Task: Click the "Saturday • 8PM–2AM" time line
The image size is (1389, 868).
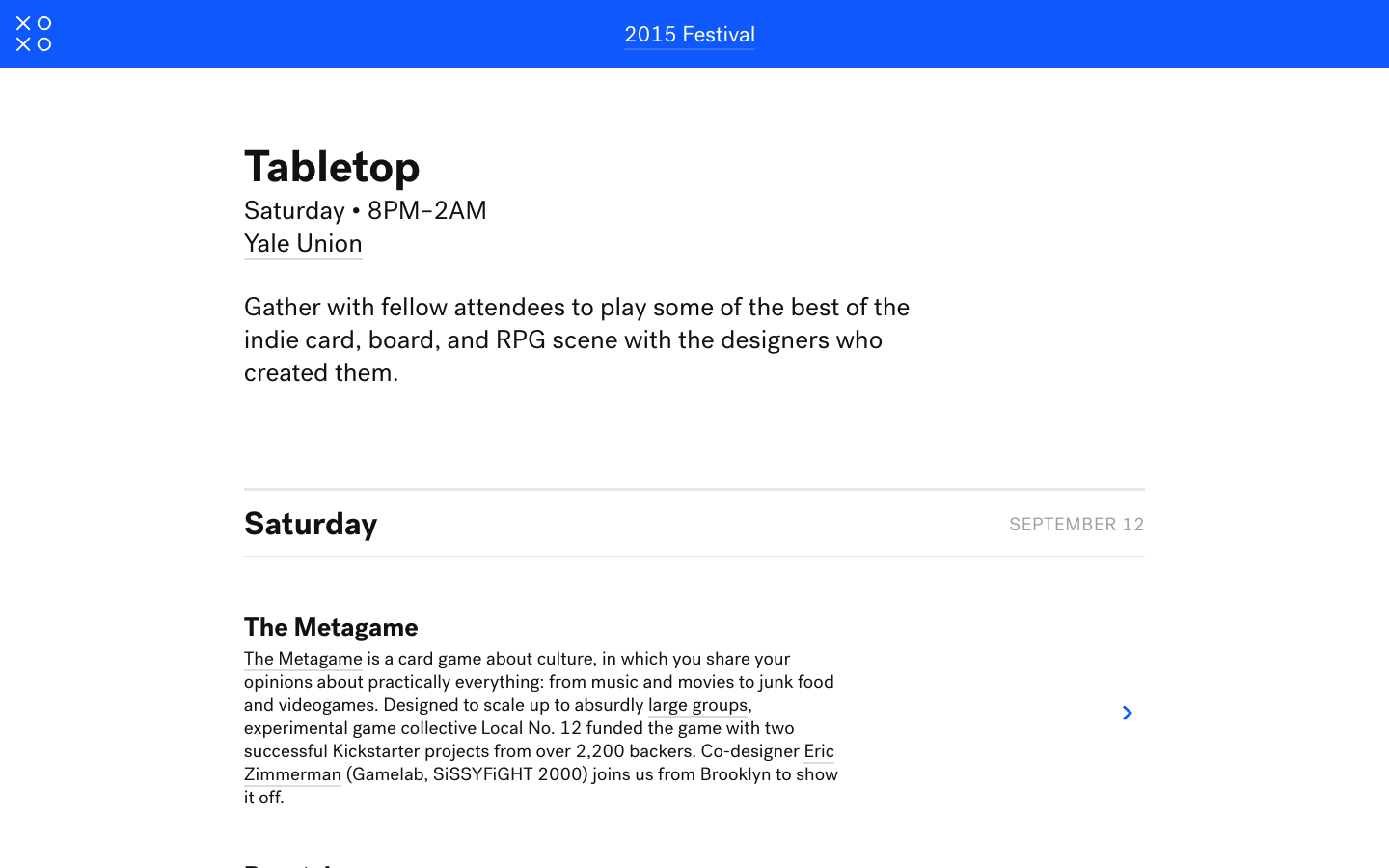Action: click(x=365, y=210)
